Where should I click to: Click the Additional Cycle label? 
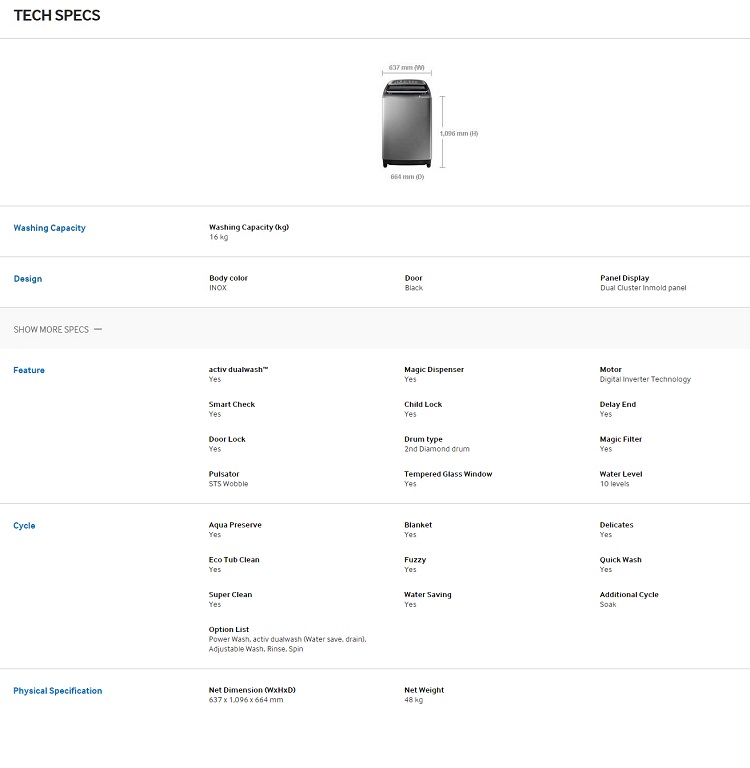tap(629, 595)
